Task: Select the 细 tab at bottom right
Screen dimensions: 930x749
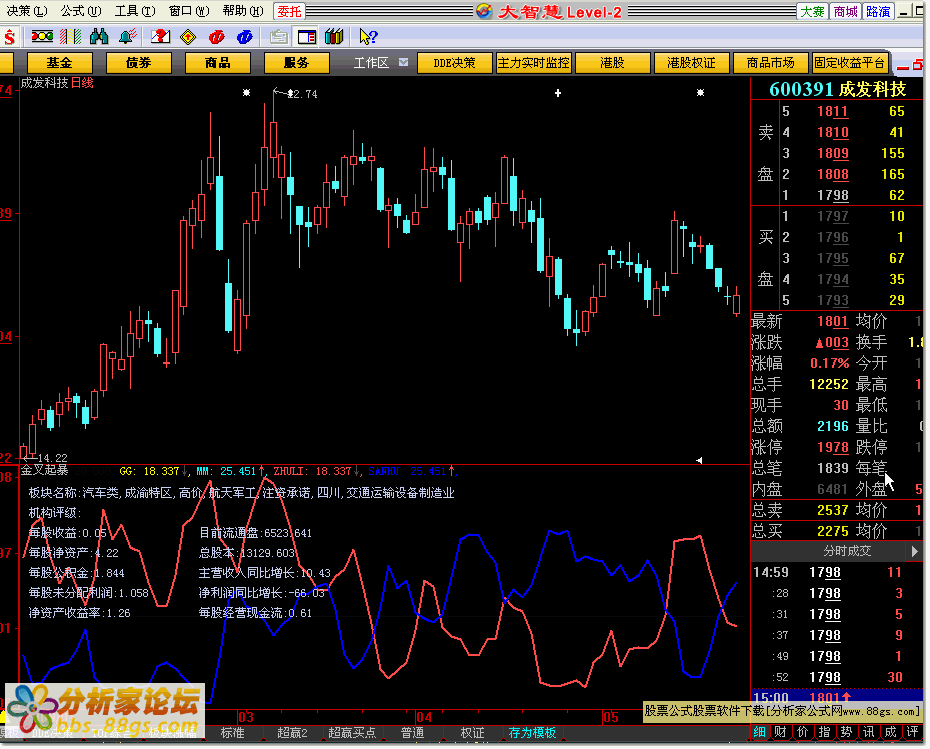Action: point(759,732)
